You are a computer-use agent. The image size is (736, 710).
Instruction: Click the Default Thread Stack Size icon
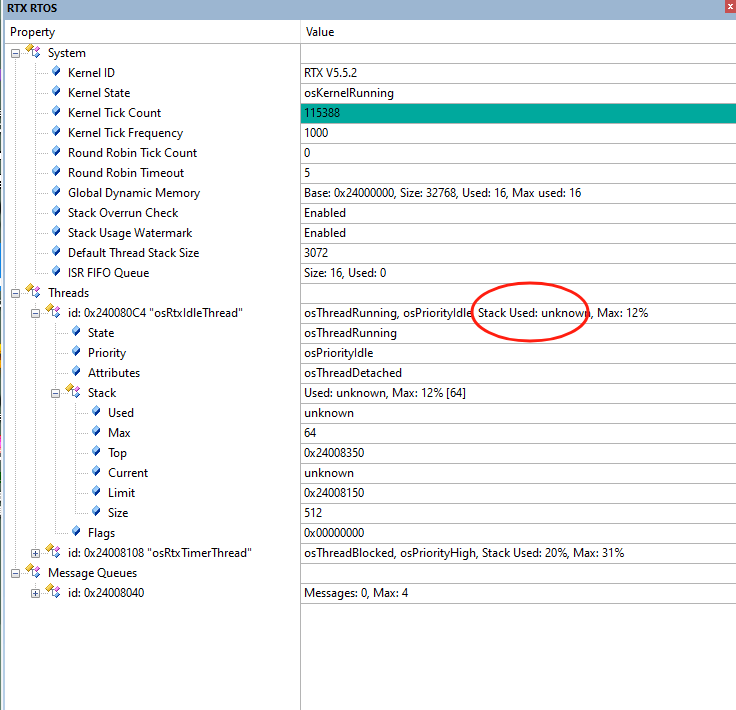[x=56, y=252]
